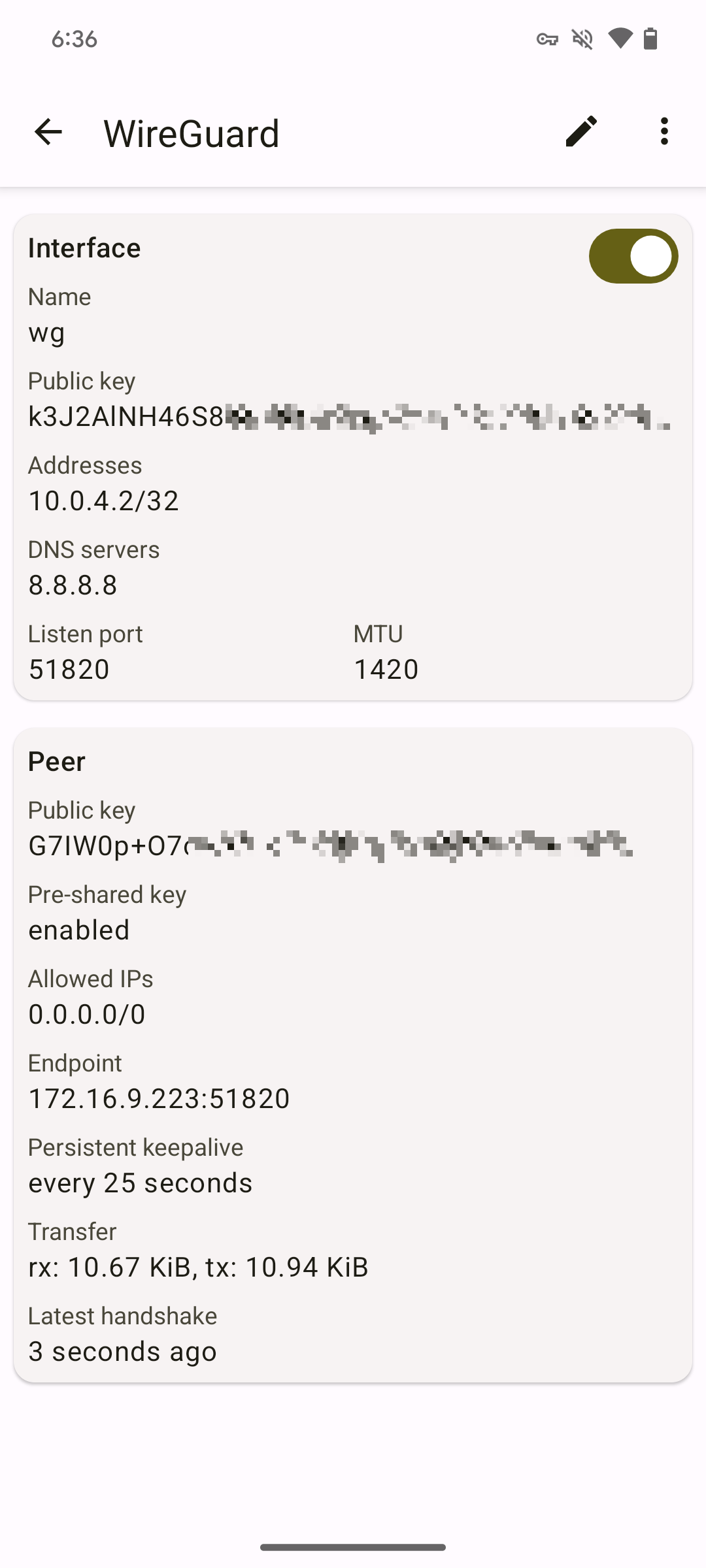Open the three-dot overflow menu
706x1568 pixels.
click(x=664, y=131)
